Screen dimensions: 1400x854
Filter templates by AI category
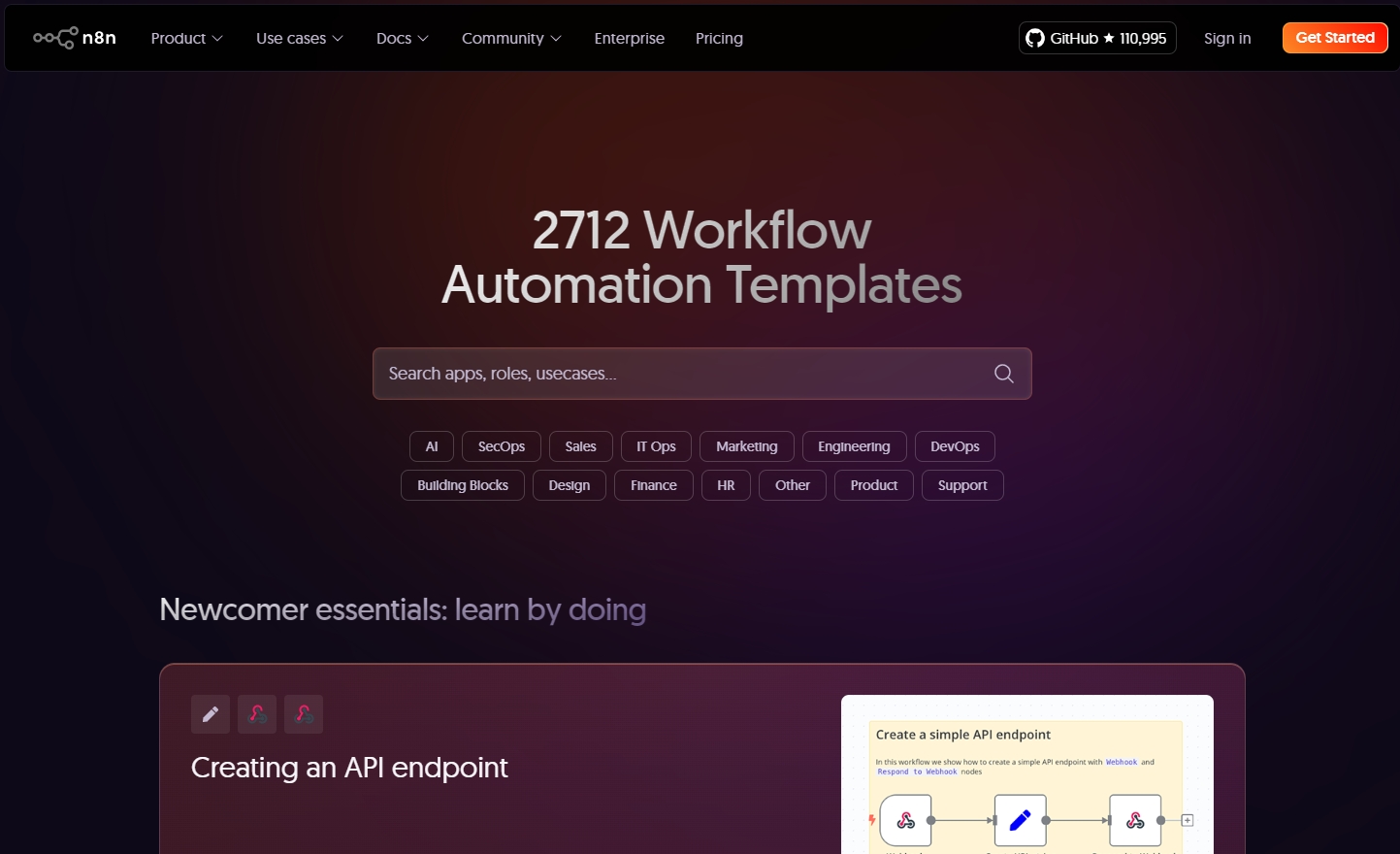tap(432, 446)
